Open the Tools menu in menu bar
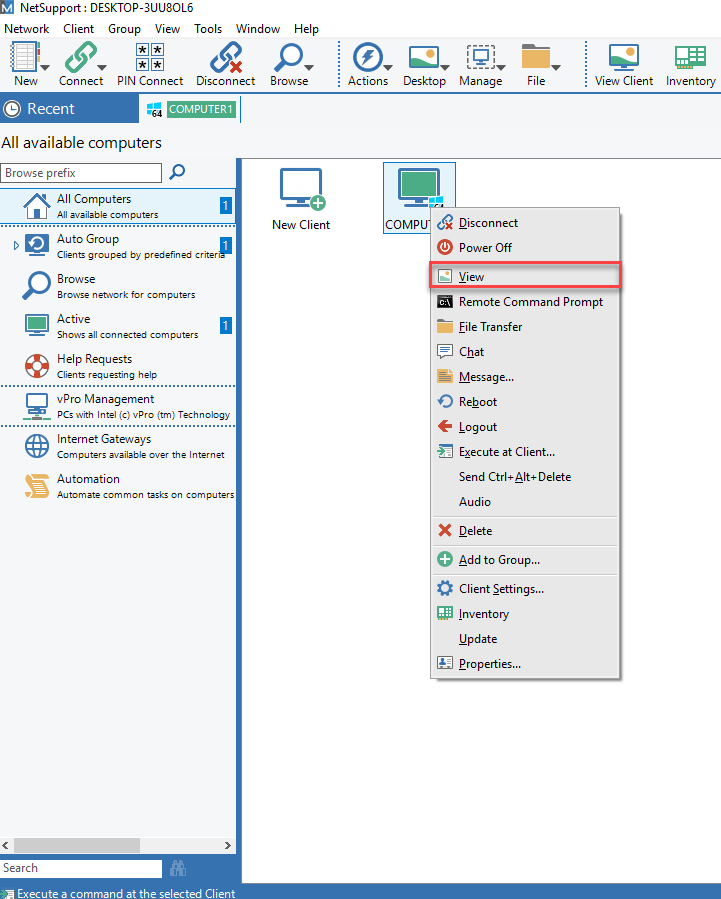 point(208,29)
